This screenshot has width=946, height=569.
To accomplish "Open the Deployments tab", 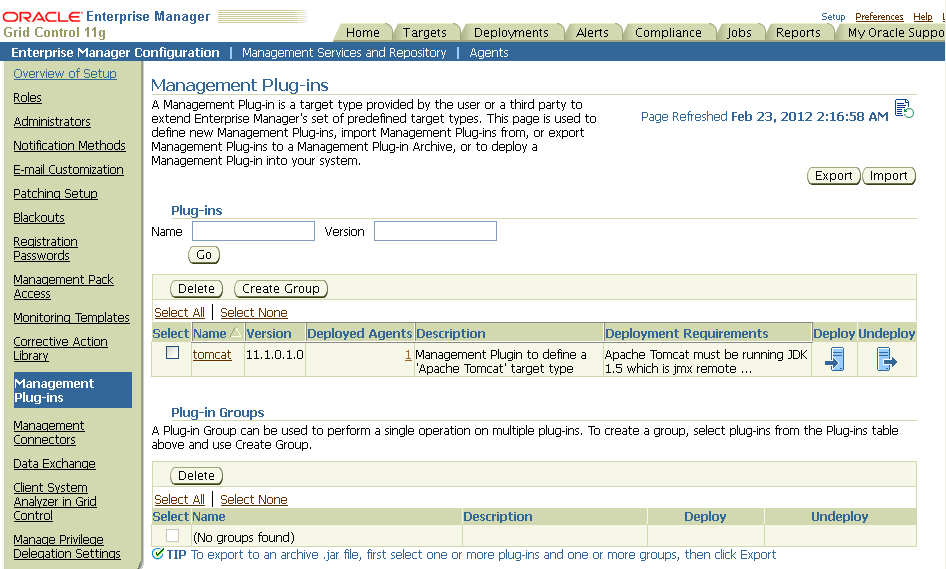I will click(511, 33).
